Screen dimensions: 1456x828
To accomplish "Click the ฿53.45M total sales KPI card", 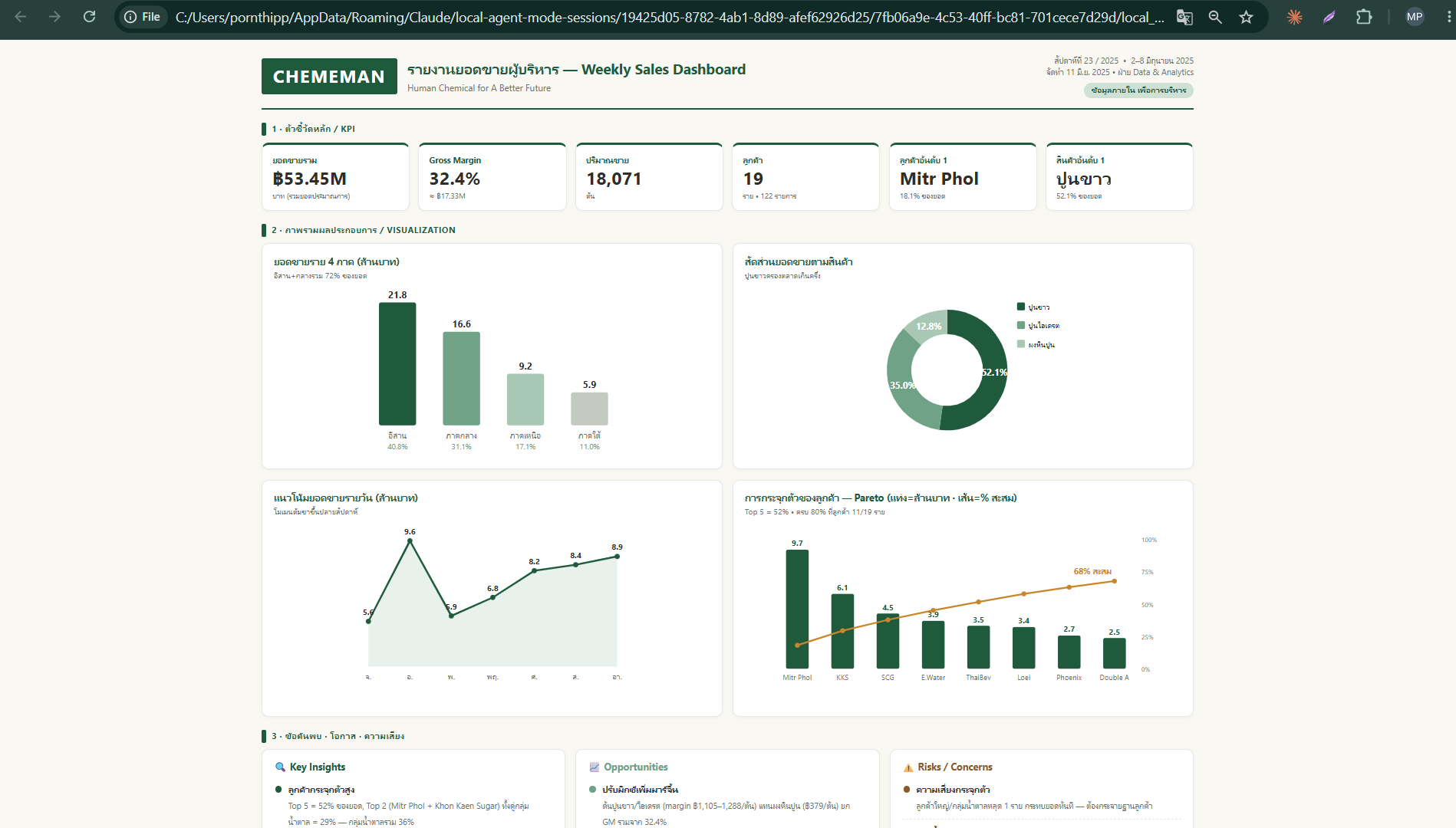I will (x=335, y=176).
